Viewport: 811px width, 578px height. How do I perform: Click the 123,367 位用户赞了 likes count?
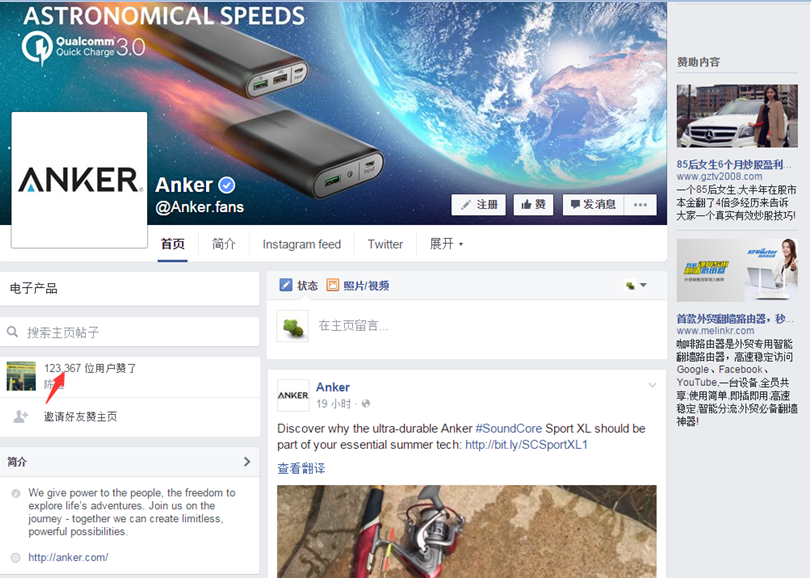(90, 368)
